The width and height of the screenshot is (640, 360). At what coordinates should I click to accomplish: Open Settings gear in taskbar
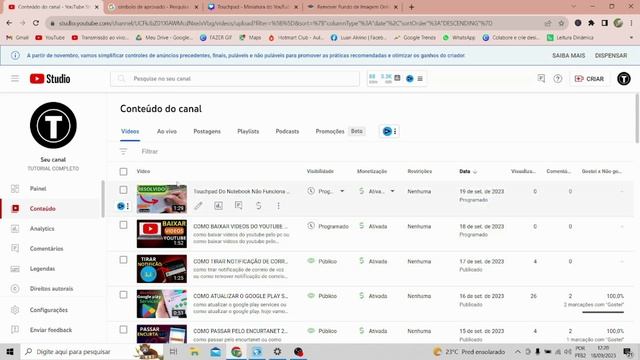(x=278, y=351)
